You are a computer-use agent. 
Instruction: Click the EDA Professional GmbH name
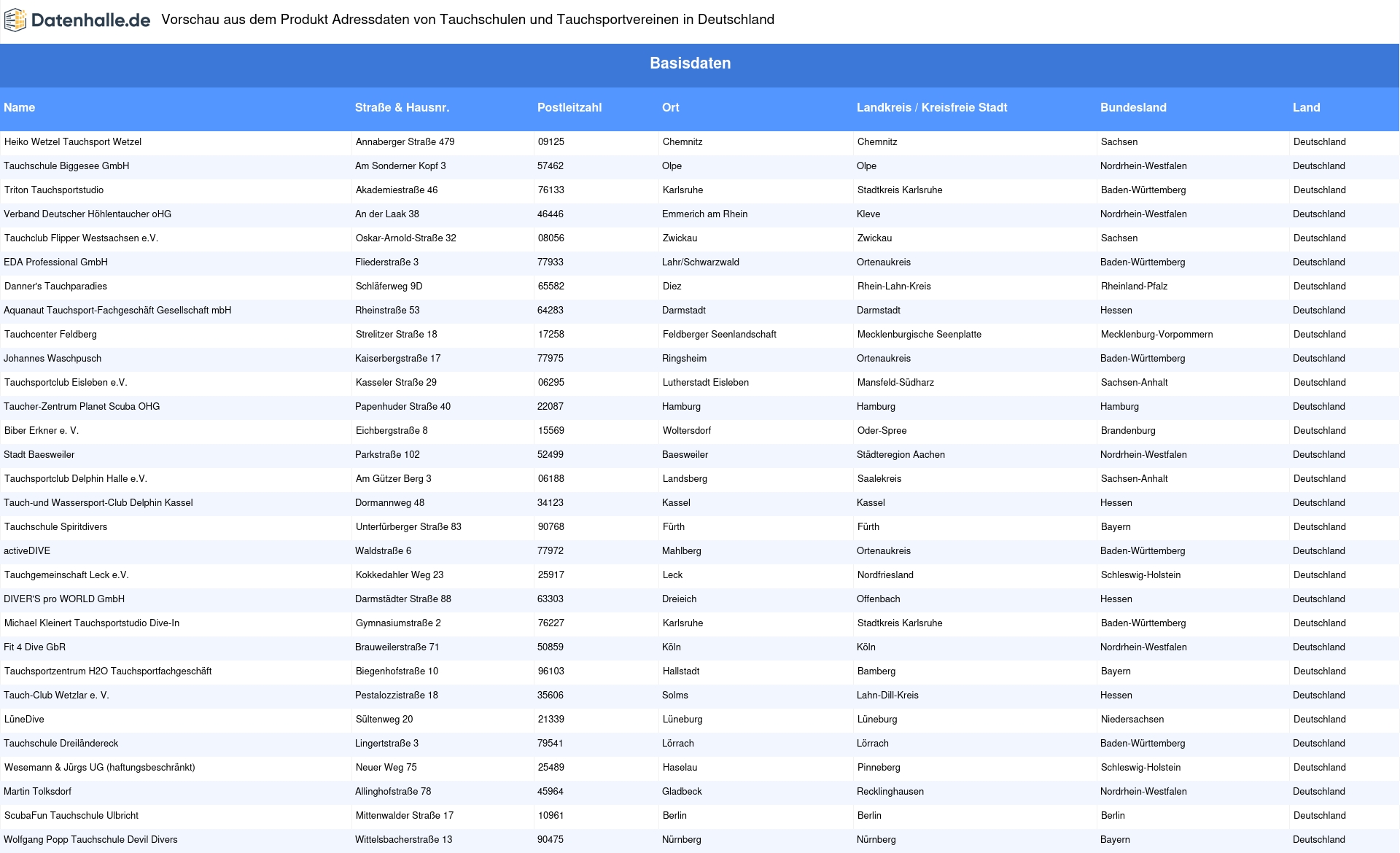(55, 262)
